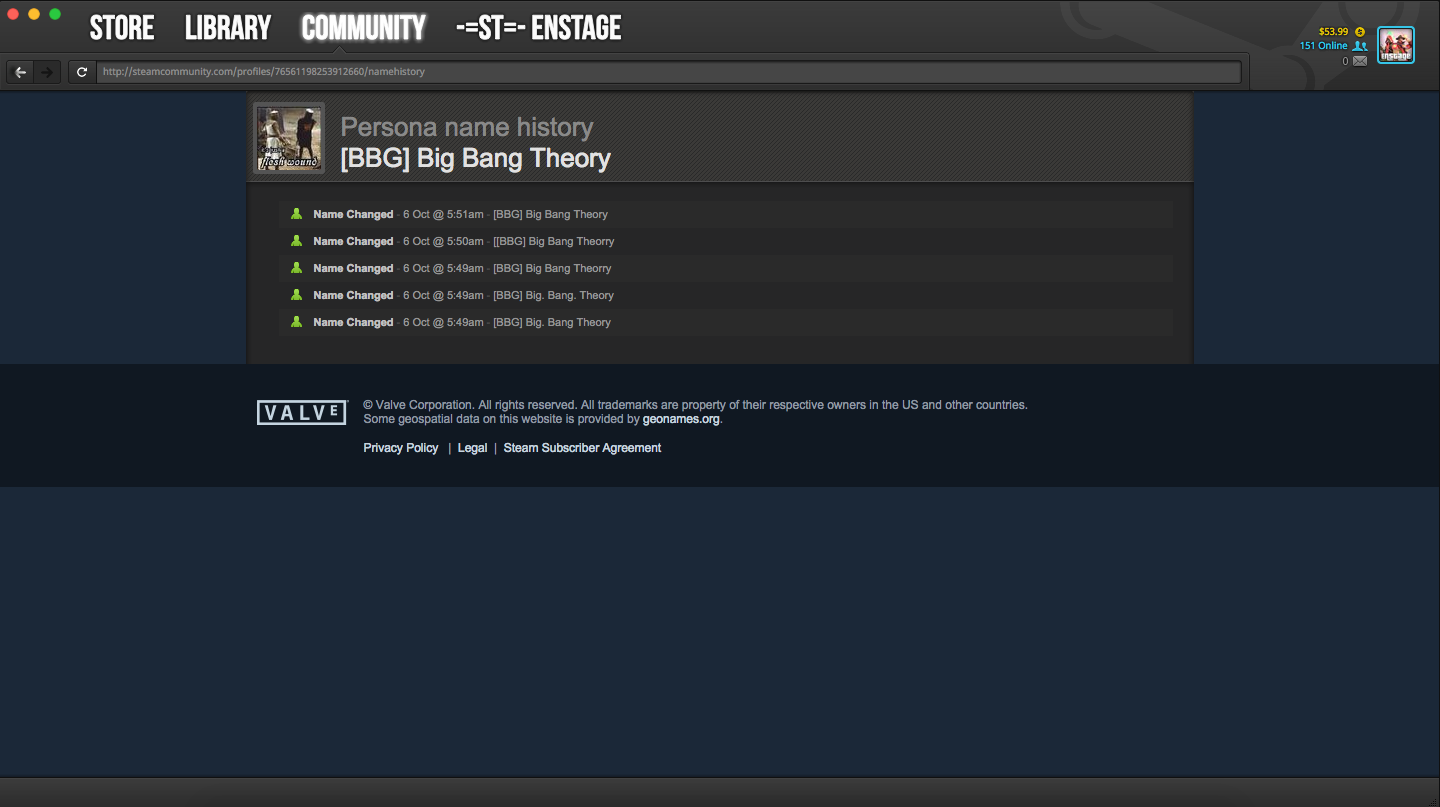Click the profile picture beside Persona name history
Viewport: 1440px width, 807px height.
pos(289,138)
